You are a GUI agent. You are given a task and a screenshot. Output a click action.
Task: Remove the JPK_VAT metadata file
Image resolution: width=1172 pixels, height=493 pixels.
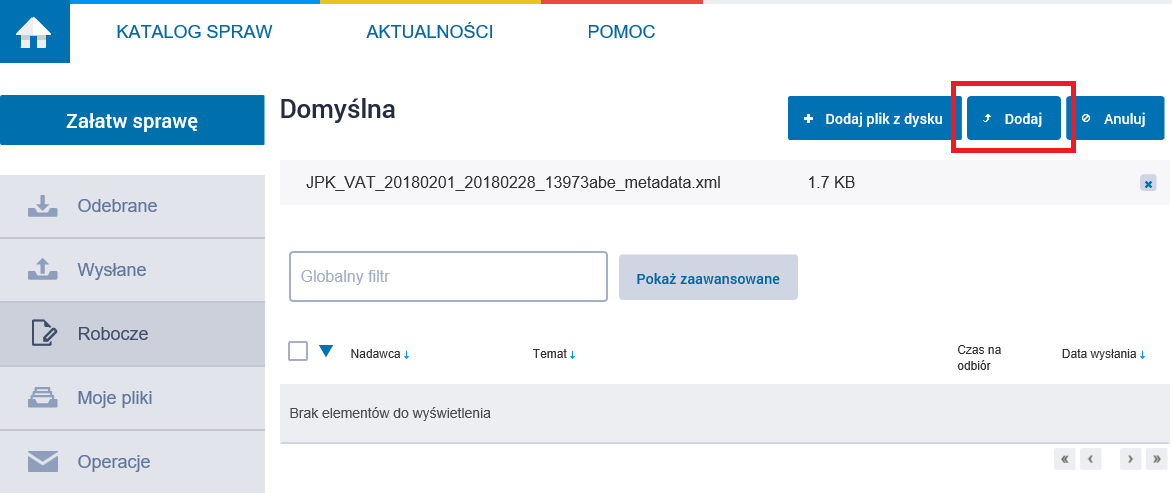(1148, 183)
